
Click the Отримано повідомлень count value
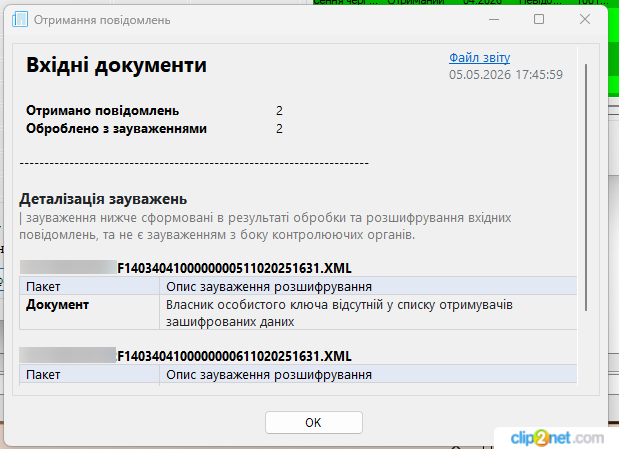click(279, 111)
